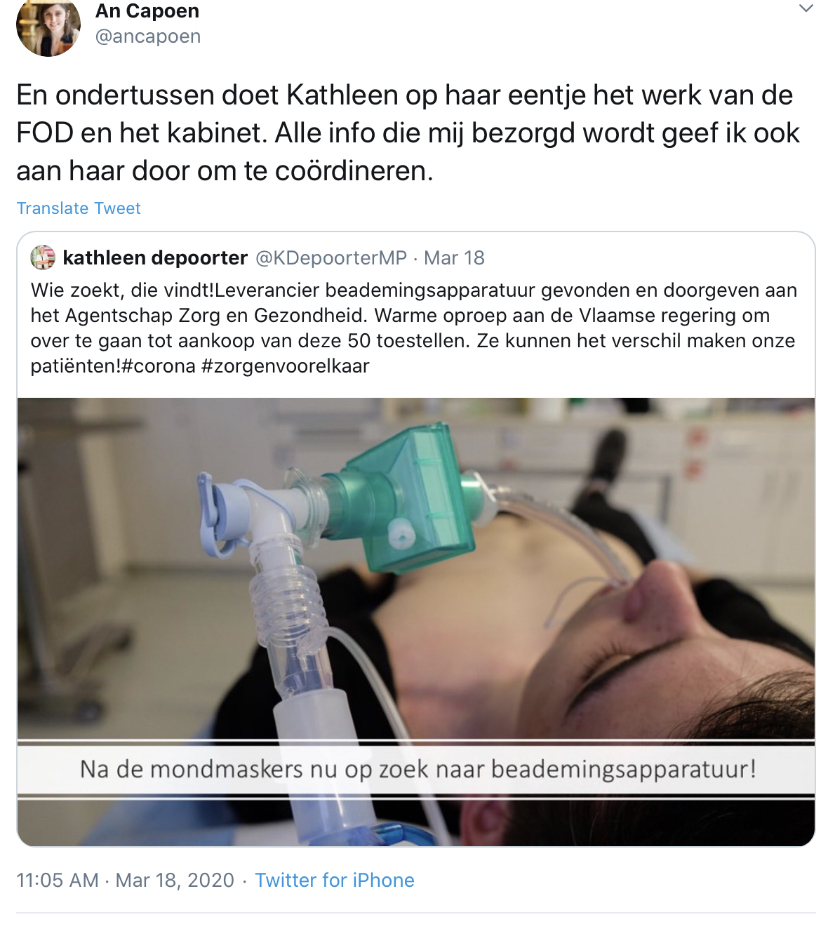Screen dimensions: 828x933
Task: Click the Translate Tweet link
Action: click(x=79, y=208)
